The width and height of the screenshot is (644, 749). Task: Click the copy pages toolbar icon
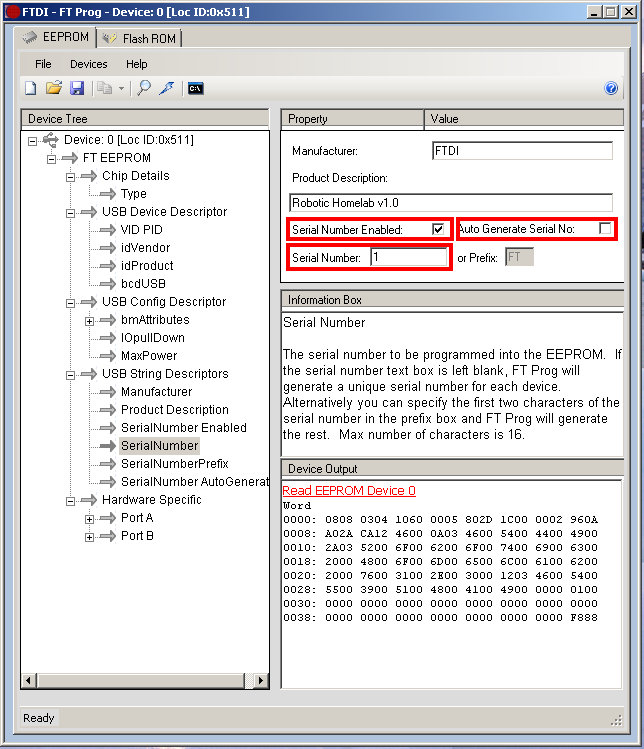click(105, 88)
